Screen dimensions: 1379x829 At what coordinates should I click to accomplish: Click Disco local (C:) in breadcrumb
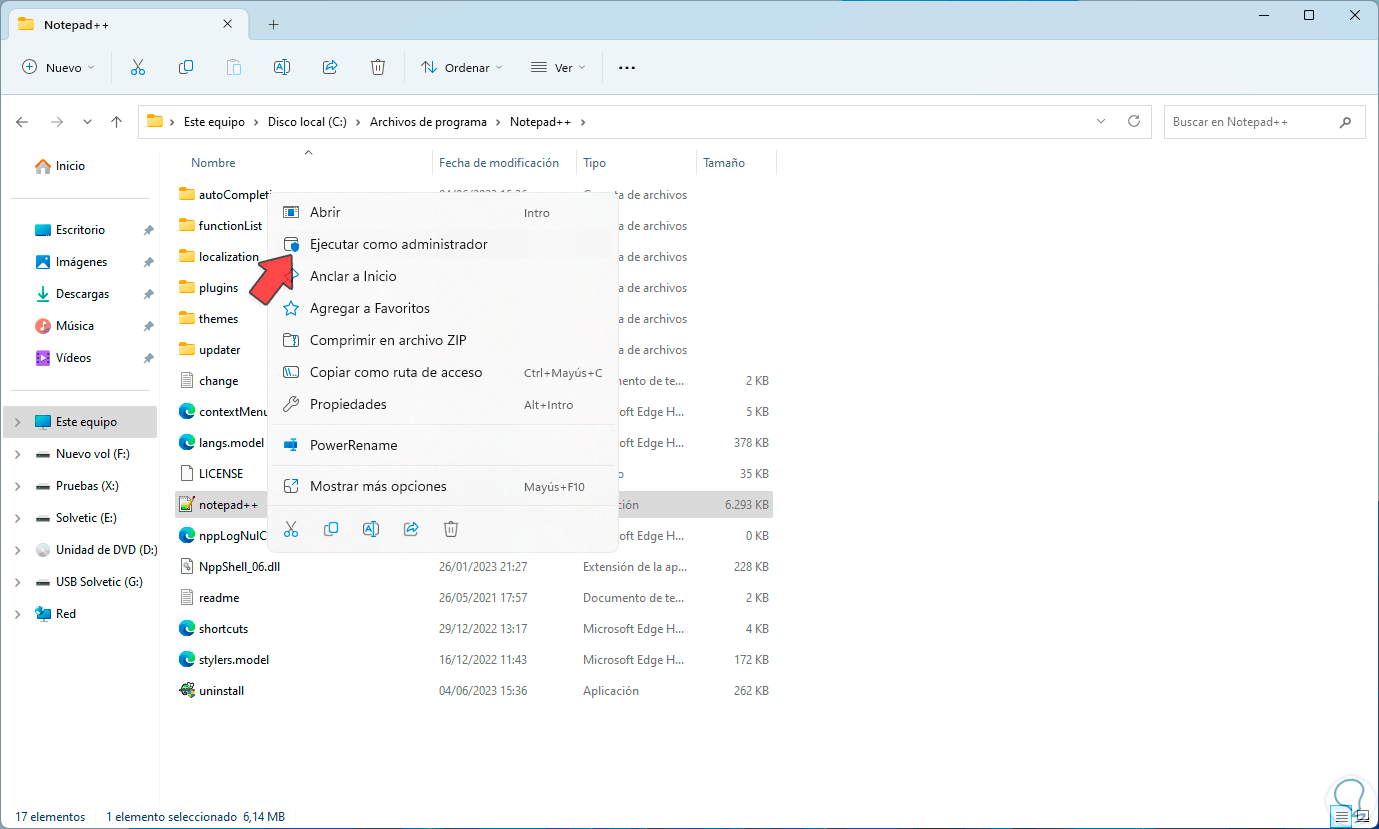(307, 122)
